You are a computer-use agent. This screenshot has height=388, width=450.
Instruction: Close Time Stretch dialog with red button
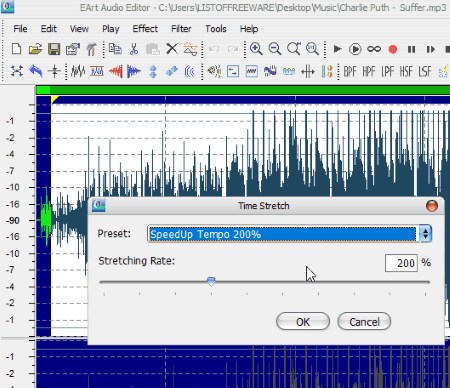432,206
